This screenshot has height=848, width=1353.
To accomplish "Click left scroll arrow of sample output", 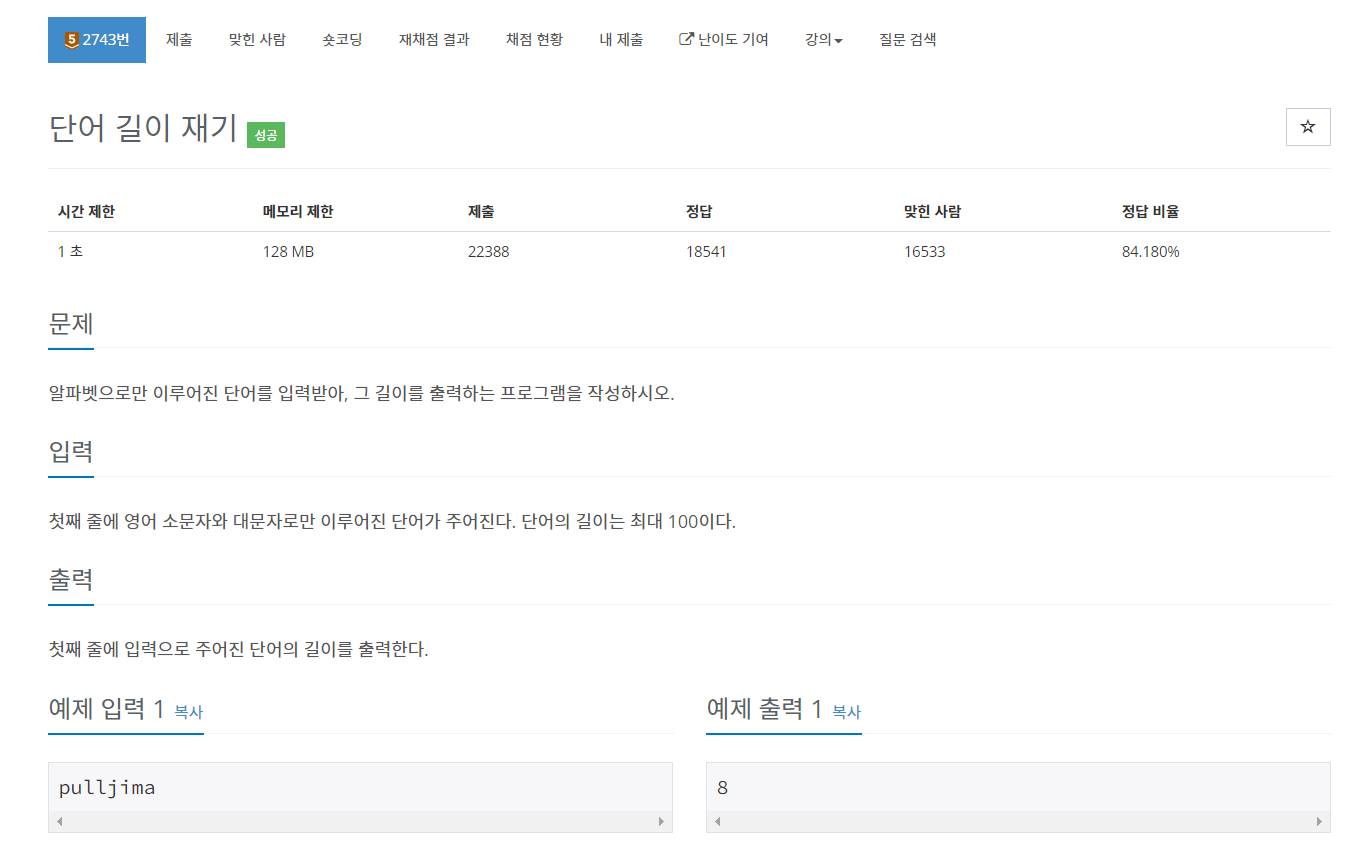I will click(x=716, y=822).
